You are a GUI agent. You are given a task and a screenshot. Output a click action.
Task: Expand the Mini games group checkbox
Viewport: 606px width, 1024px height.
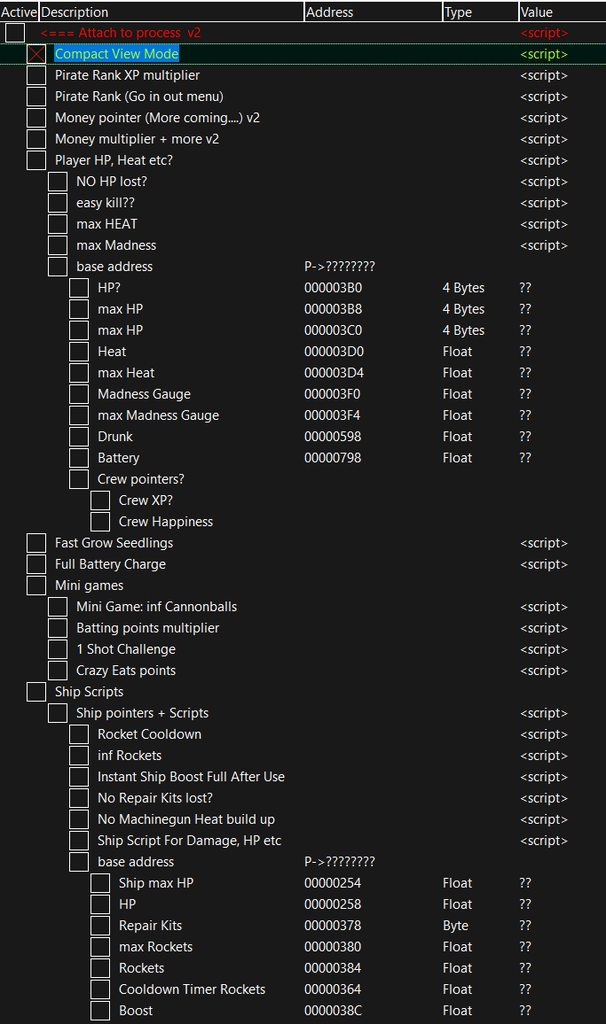(x=36, y=586)
